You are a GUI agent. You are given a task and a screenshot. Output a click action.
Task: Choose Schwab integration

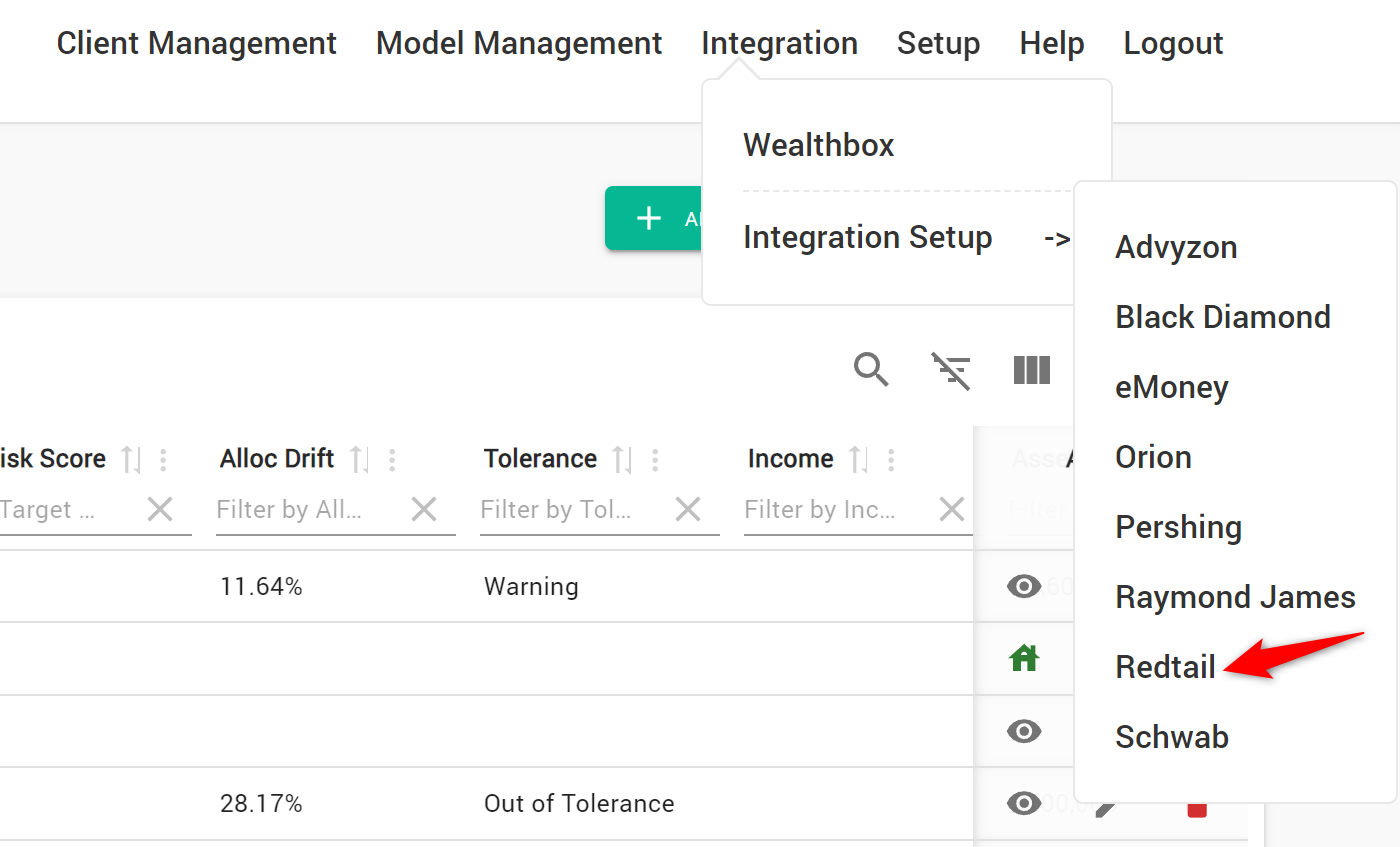1172,737
